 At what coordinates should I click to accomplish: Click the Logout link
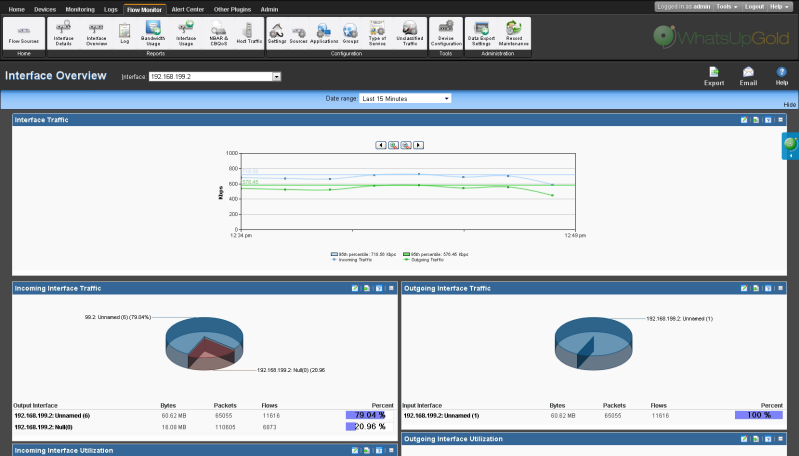[x=754, y=6]
